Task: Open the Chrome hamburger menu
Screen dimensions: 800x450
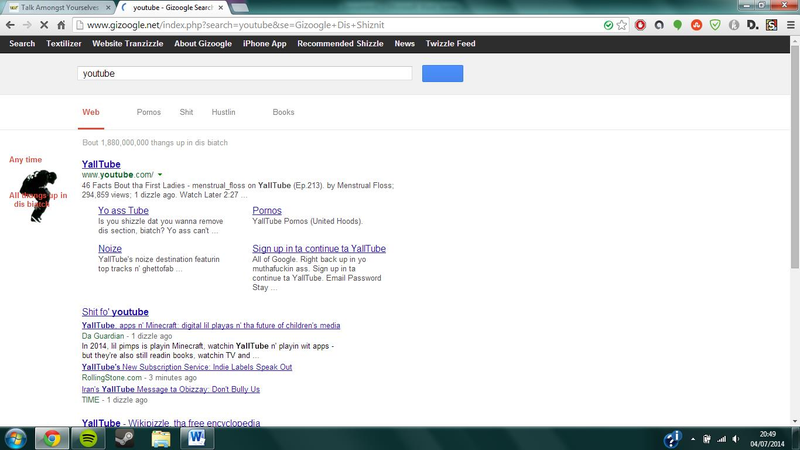Action: (790, 25)
